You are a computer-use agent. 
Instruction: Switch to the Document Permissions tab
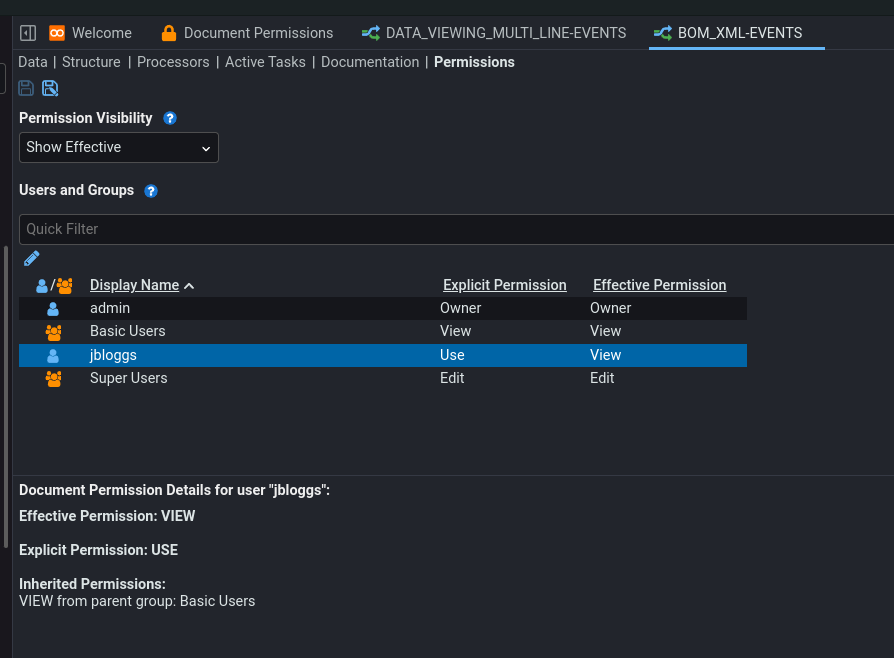[247, 33]
